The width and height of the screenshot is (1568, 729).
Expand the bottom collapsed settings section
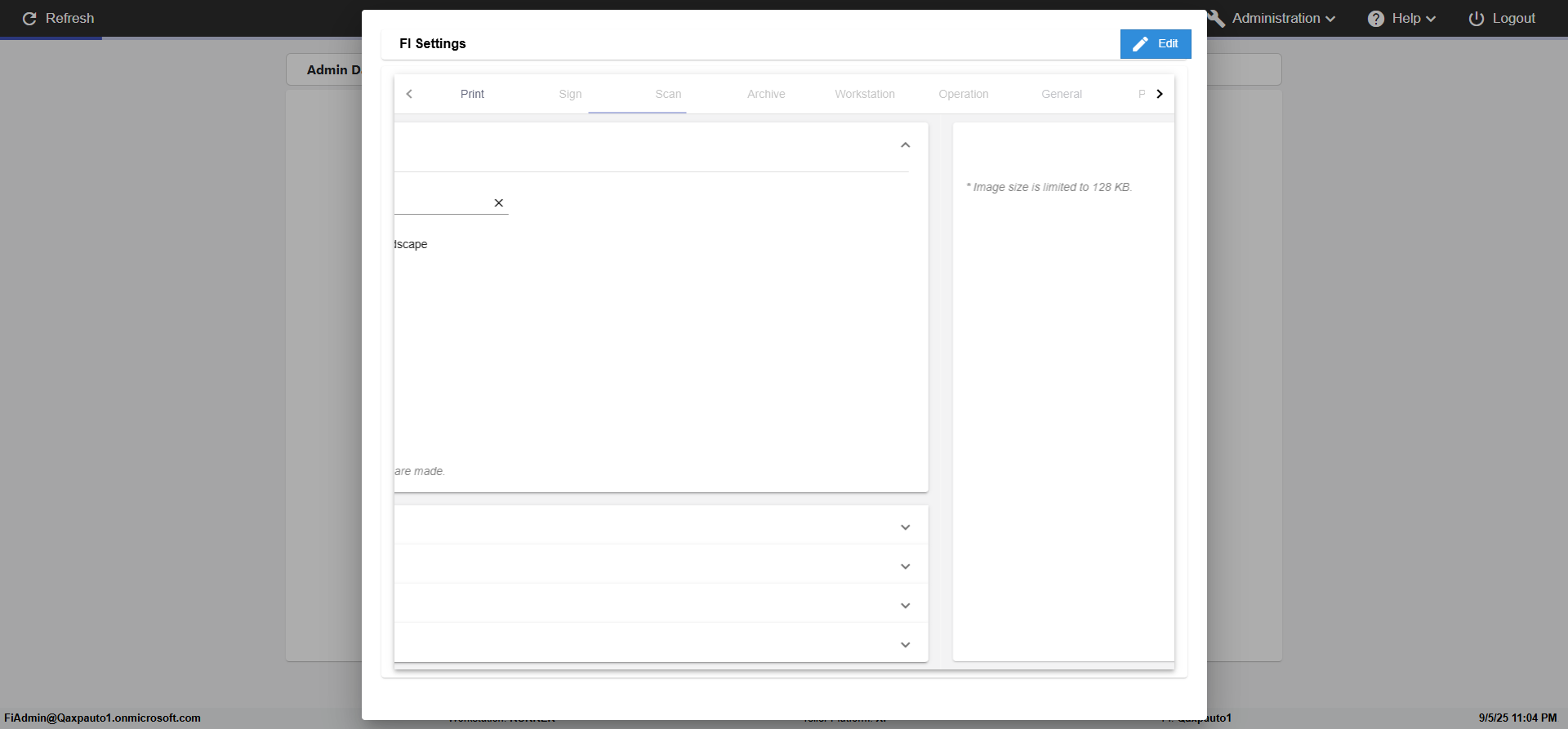905,645
